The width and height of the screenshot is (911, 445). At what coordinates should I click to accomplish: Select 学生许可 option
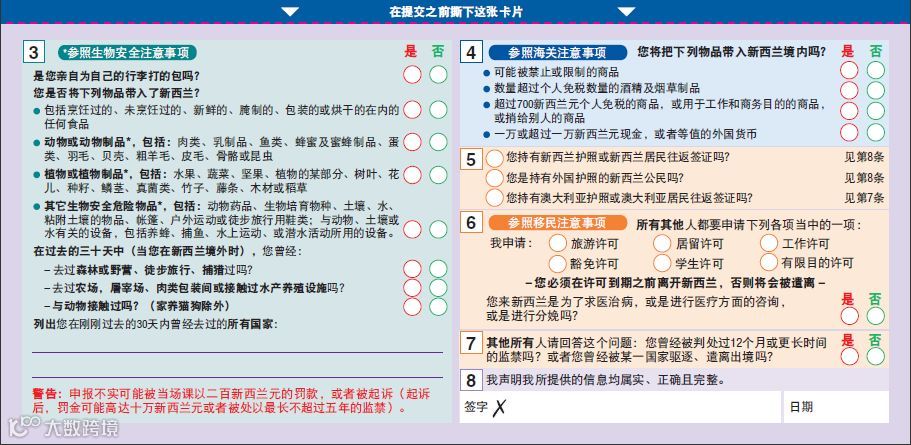pos(662,263)
